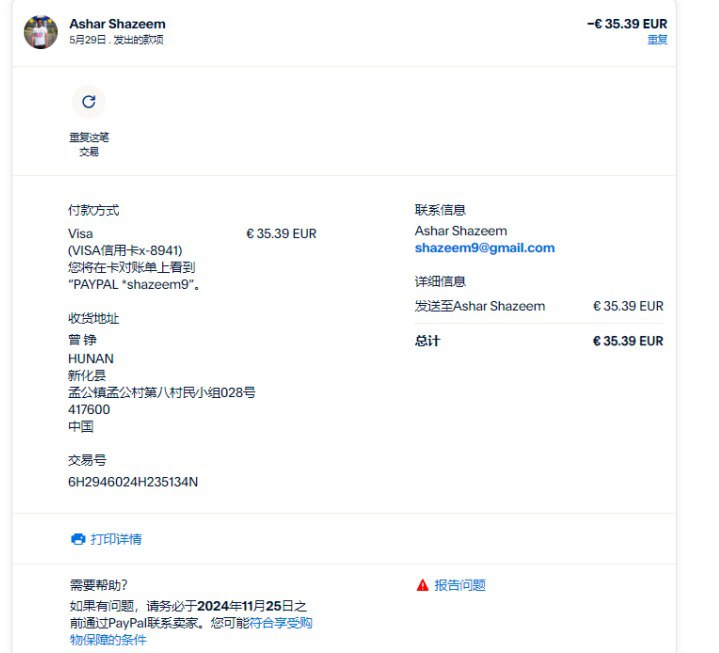719x653 pixels.
Task: Click the Ashar Shazeem name in header
Action: click(x=118, y=24)
